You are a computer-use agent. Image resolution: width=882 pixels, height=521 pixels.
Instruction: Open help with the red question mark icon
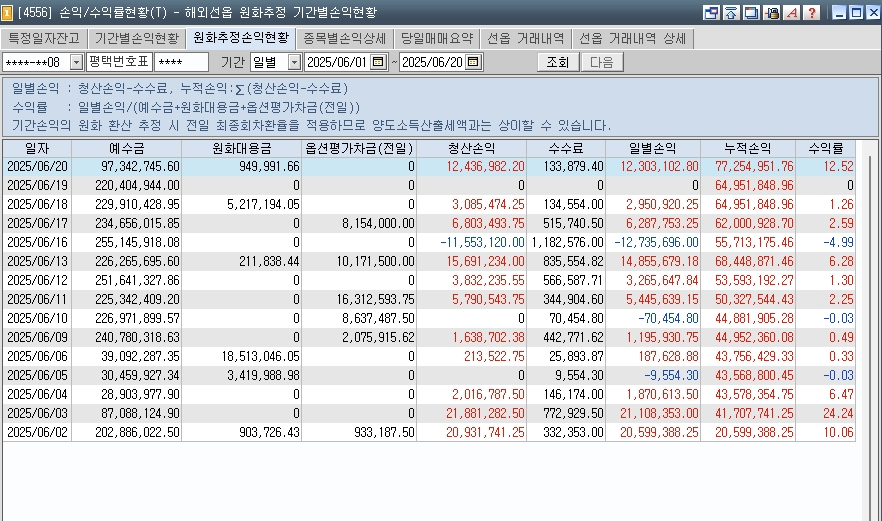(812, 12)
